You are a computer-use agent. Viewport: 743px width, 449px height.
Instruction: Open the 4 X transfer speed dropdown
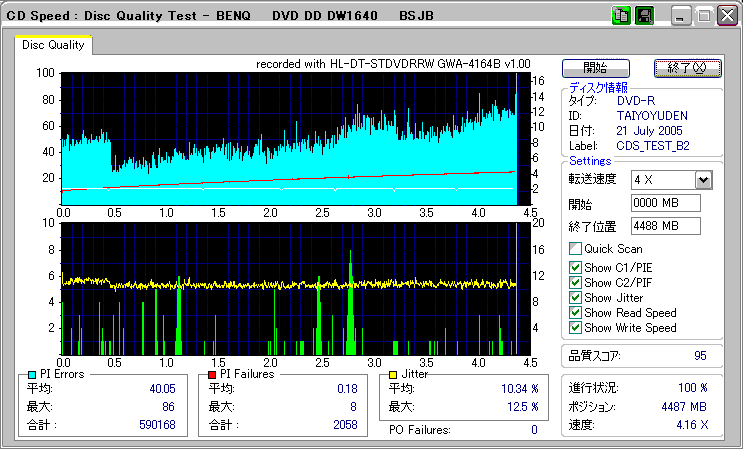(x=703, y=179)
